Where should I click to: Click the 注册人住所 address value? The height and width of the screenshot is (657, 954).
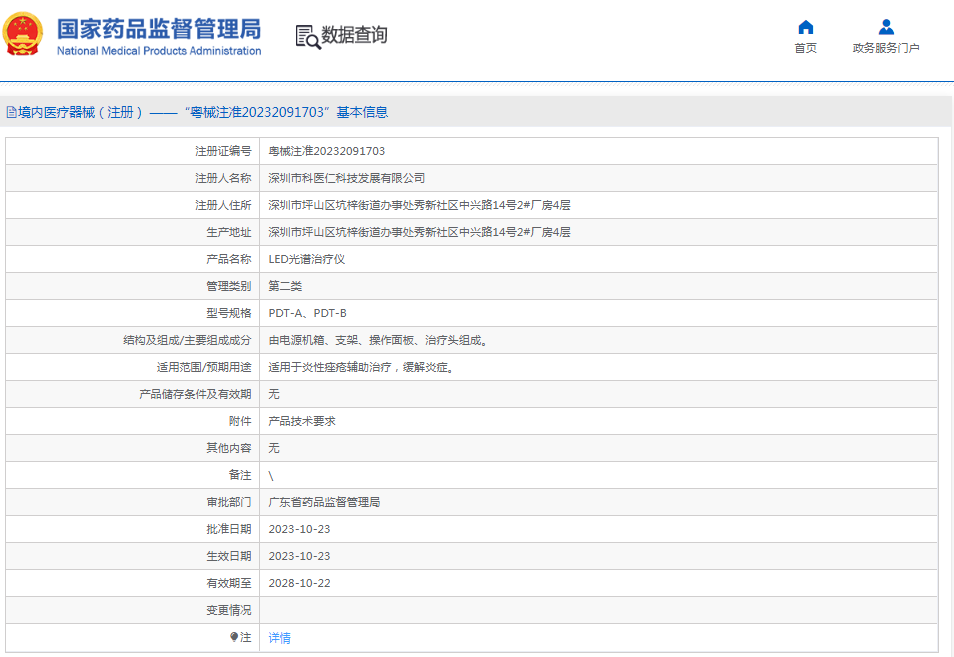[x=419, y=205]
